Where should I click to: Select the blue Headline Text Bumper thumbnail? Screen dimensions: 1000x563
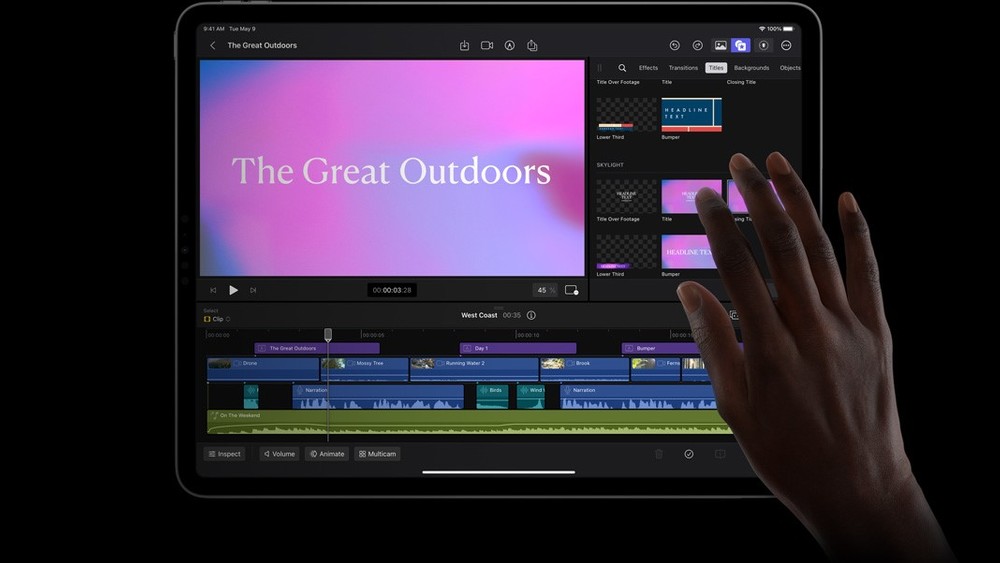[x=691, y=115]
